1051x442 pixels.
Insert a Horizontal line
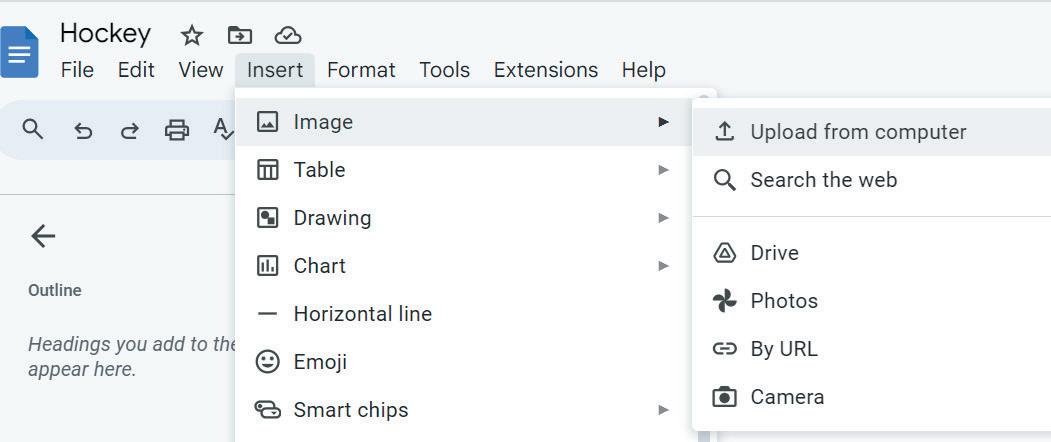(362, 314)
